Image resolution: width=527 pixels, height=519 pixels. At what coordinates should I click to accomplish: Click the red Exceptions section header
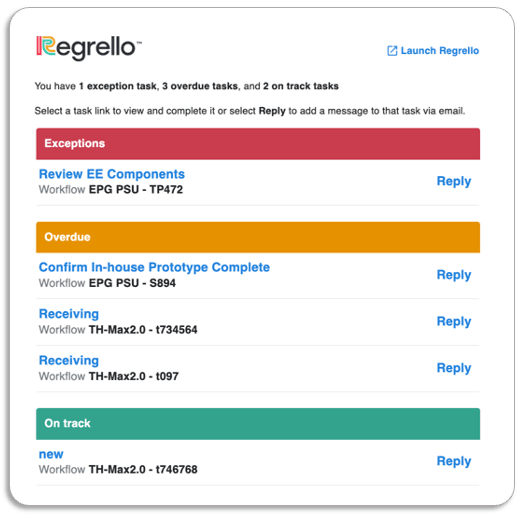(x=258, y=144)
